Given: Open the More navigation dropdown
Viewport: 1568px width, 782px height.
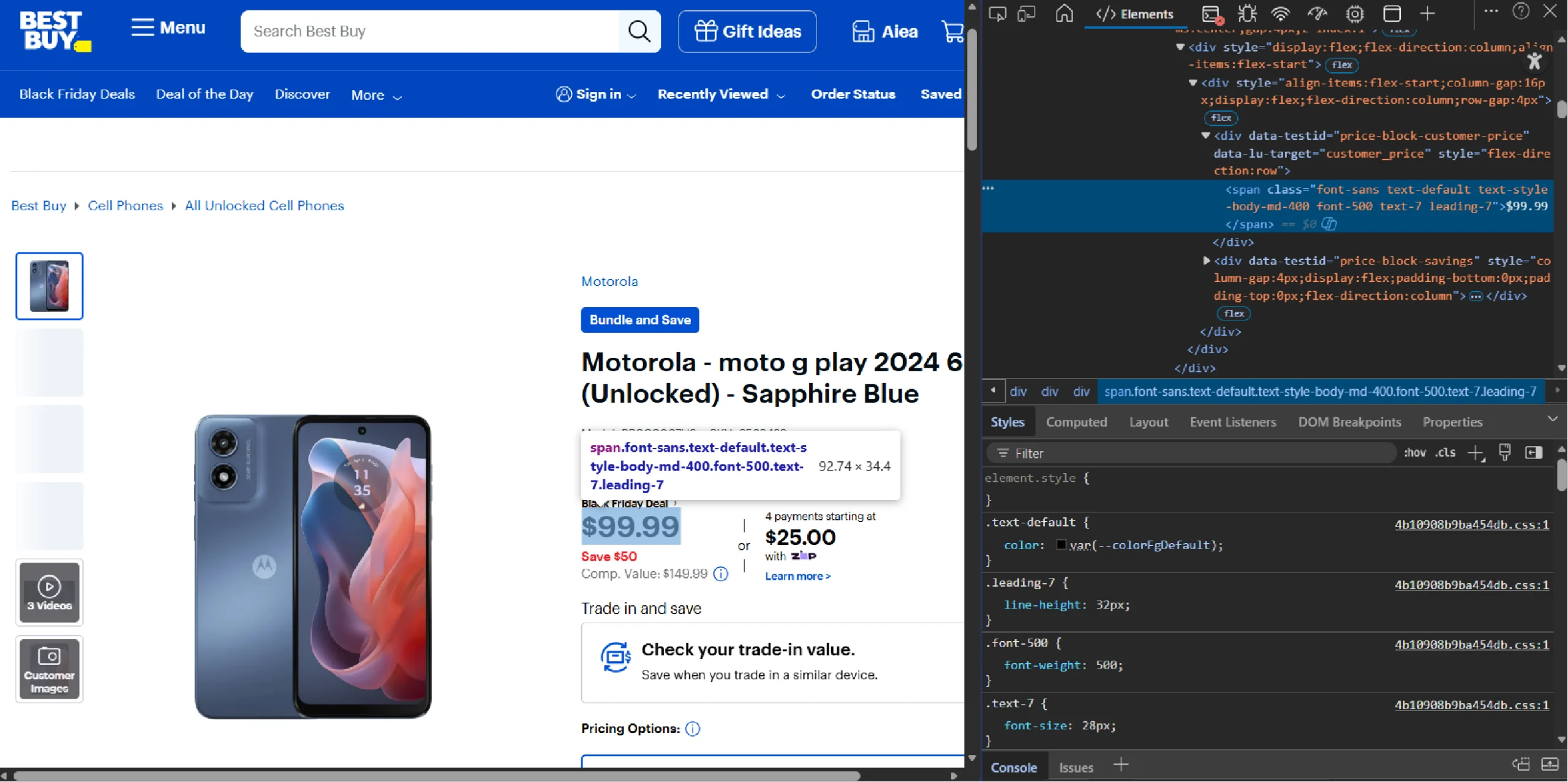Looking at the screenshot, I should [x=375, y=95].
